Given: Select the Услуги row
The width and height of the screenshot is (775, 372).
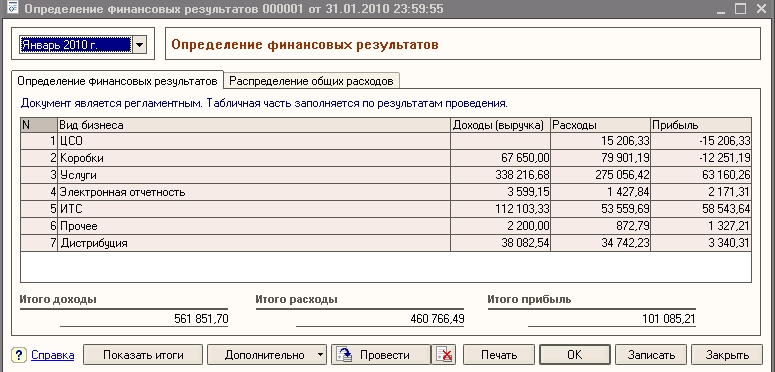Looking at the screenshot, I should (386, 175).
